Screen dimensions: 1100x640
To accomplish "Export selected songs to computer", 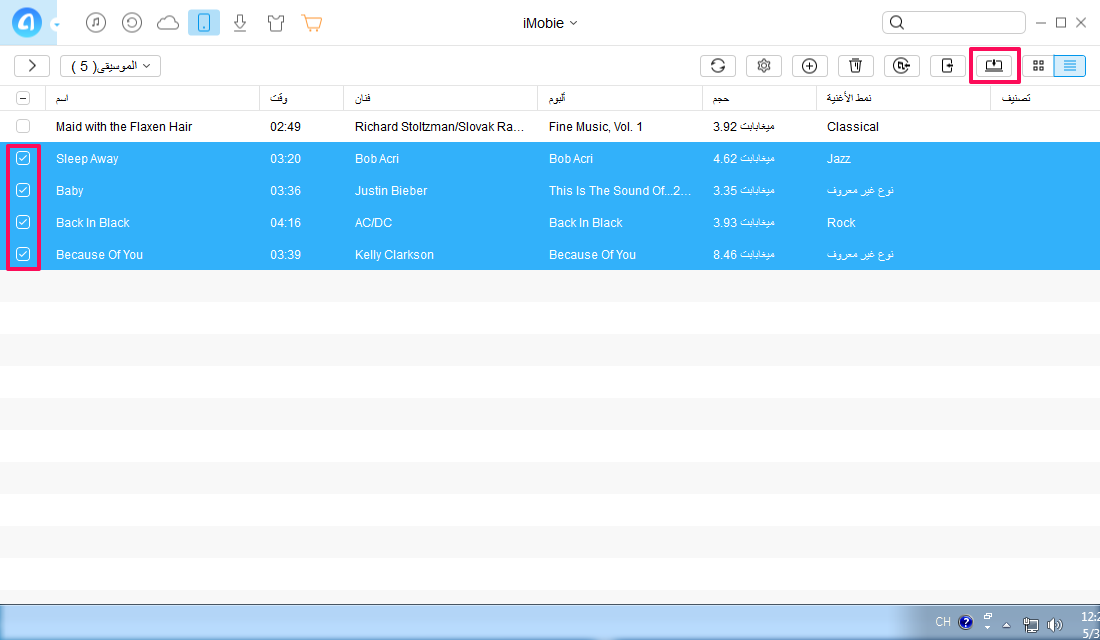I will coord(994,66).
